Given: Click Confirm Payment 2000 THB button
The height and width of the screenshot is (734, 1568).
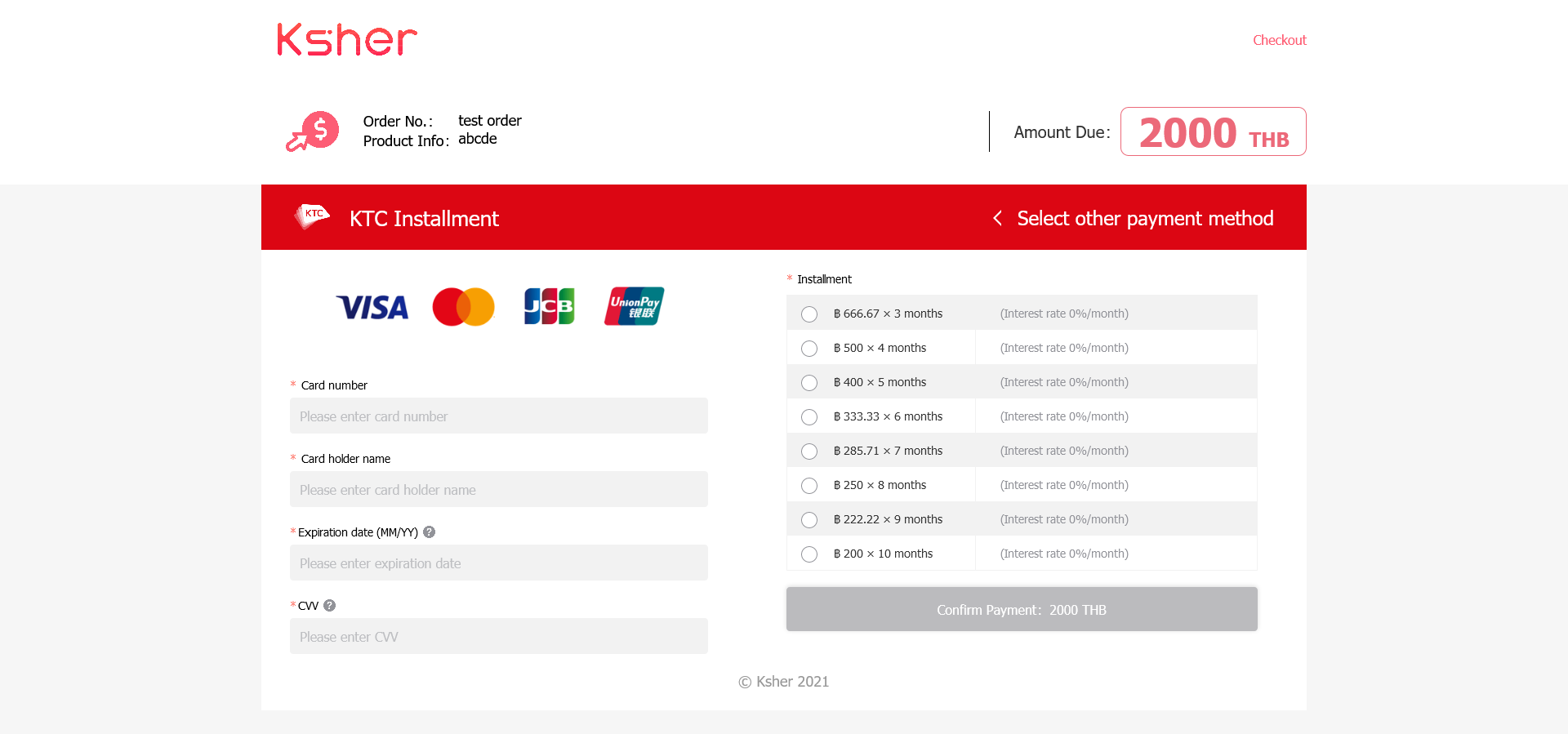Looking at the screenshot, I should coord(1022,609).
